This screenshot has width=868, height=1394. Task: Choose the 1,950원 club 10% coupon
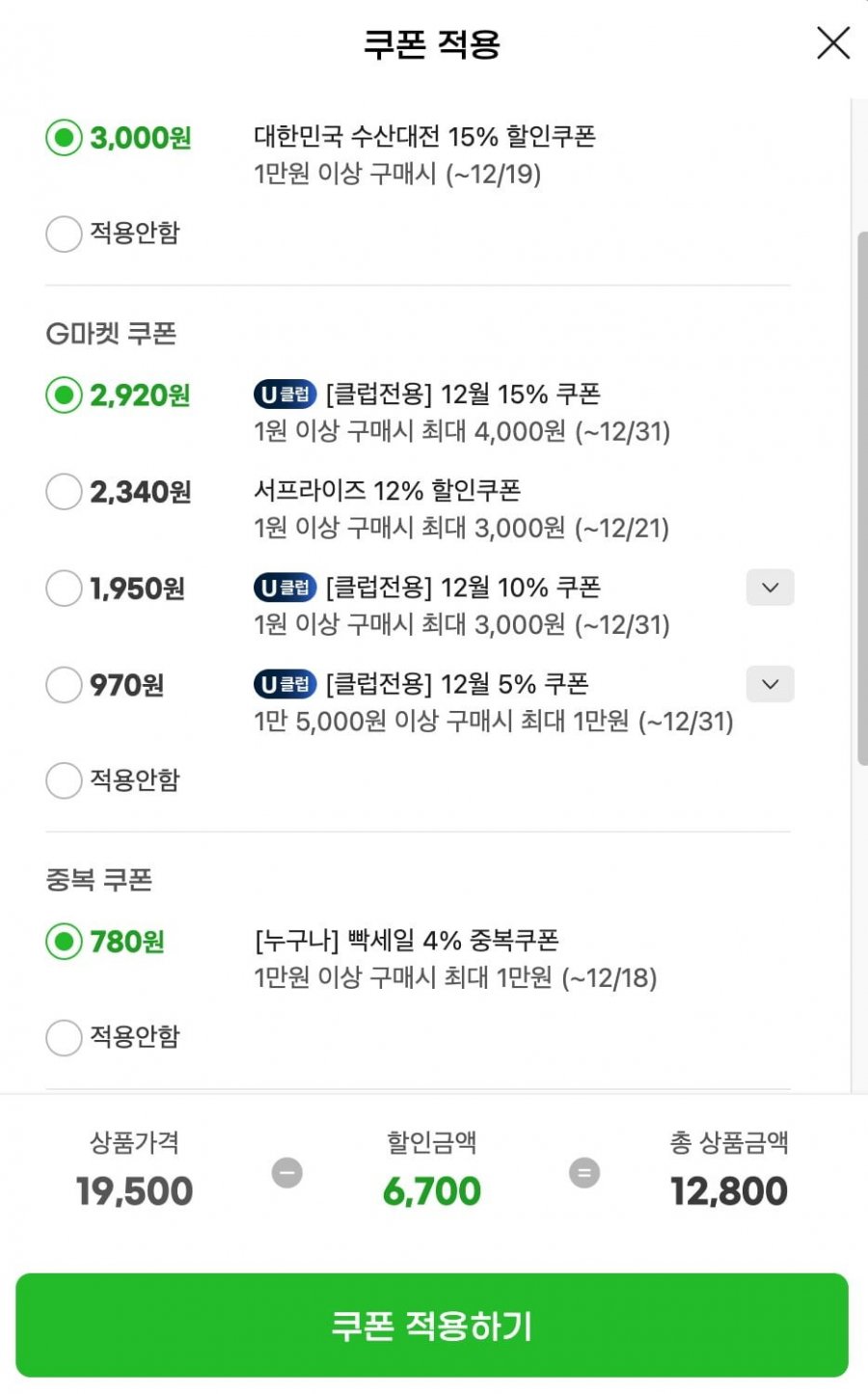coord(64,588)
